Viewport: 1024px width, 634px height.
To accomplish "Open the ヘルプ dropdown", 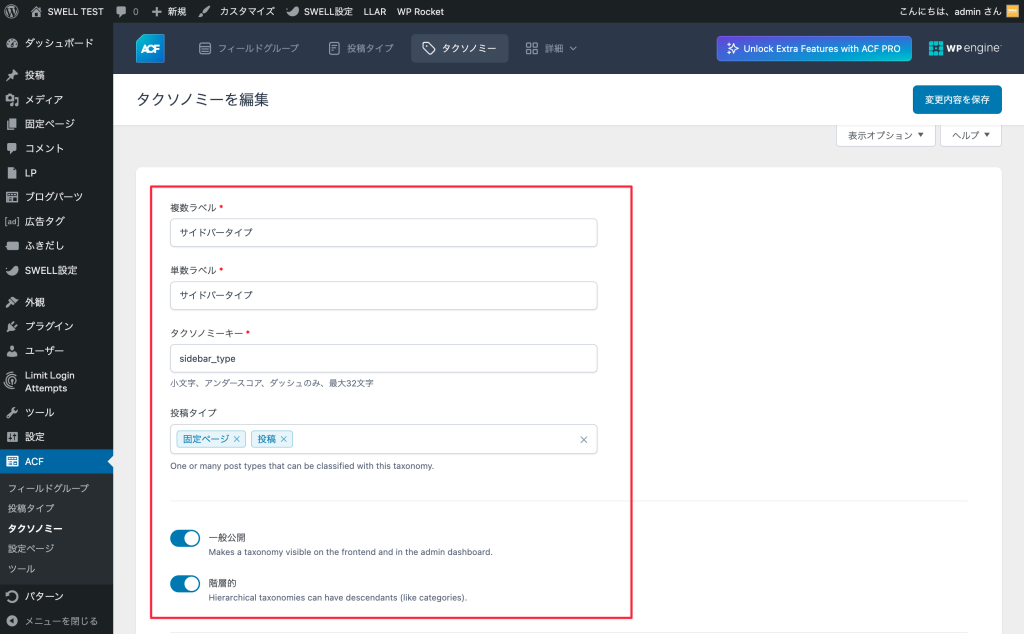I will coord(969,135).
